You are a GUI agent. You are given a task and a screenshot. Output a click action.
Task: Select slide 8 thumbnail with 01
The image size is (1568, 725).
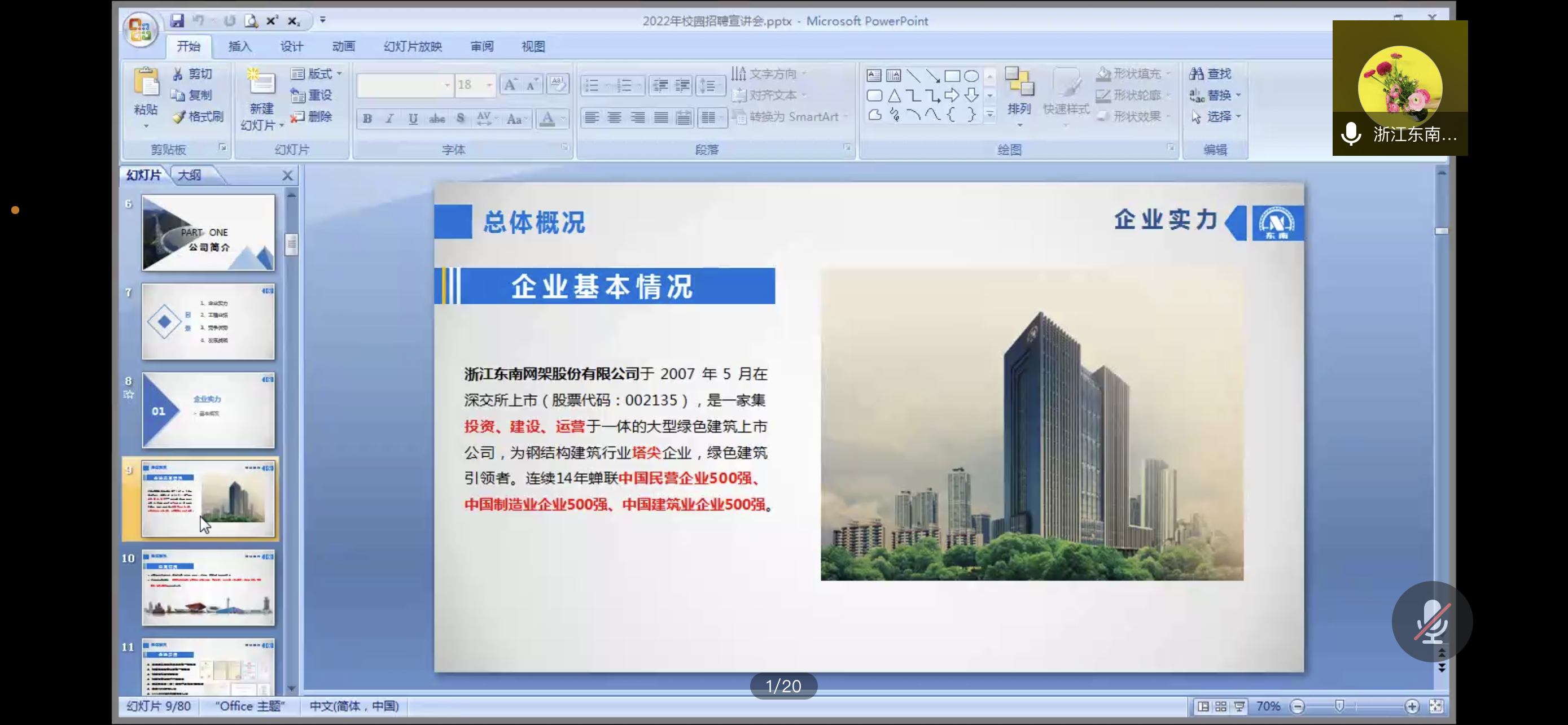click(x=208, y=410)
